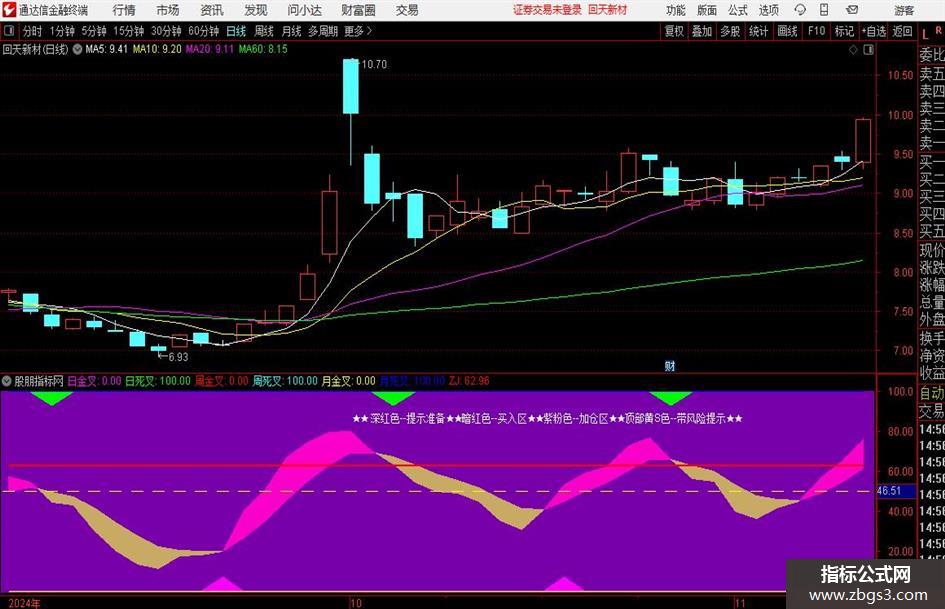Click the 回天新材 stock name link
Viewport: 945px width, 609px height.
coord(607,10)
